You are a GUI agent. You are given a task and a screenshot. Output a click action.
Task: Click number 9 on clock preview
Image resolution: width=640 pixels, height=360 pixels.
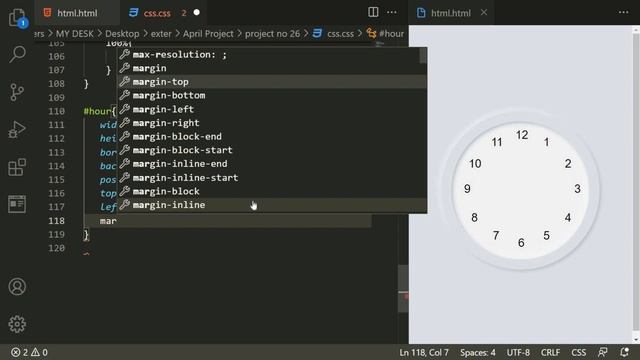click(x=467, y=189)
